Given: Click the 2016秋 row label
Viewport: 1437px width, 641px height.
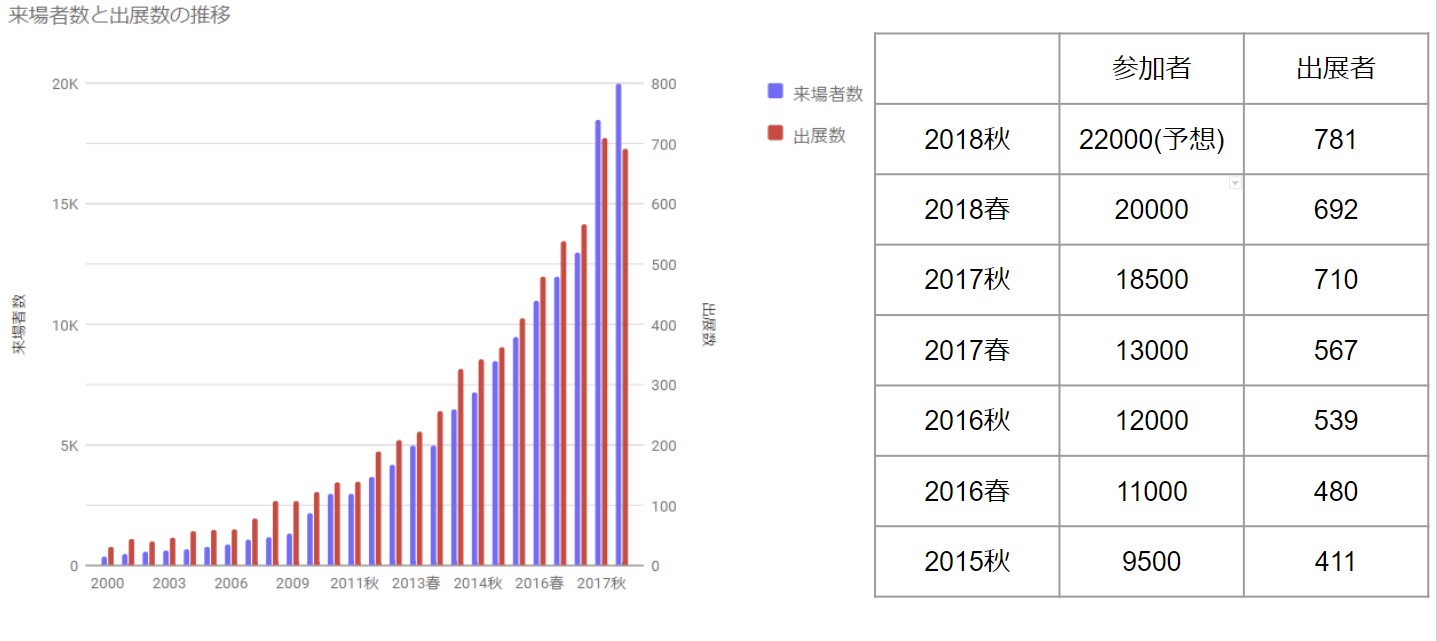Looking at the screenshot, I should pyautogui.click(x=967, y=420).
